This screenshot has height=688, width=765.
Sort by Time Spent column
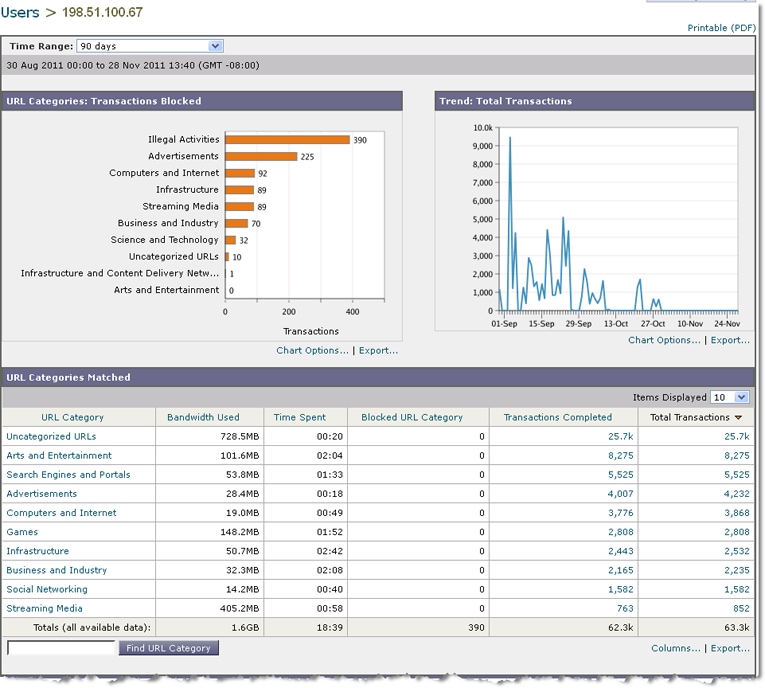299,417
